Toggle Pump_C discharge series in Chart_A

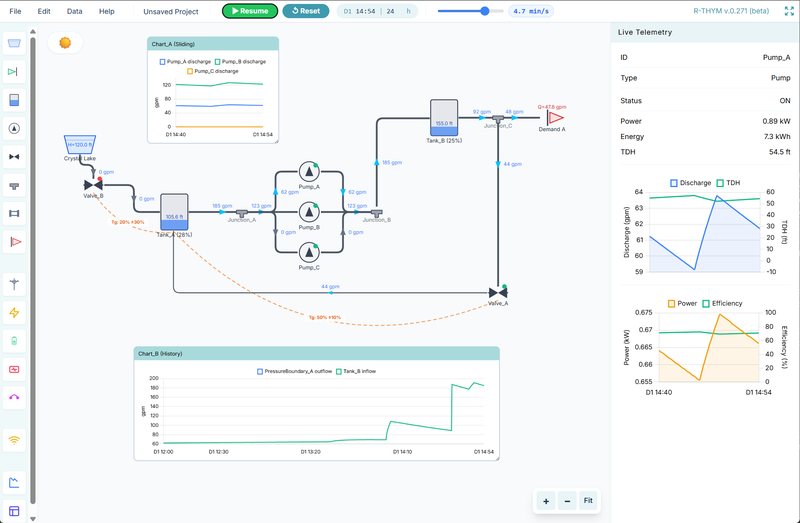(x=213, y=71)
